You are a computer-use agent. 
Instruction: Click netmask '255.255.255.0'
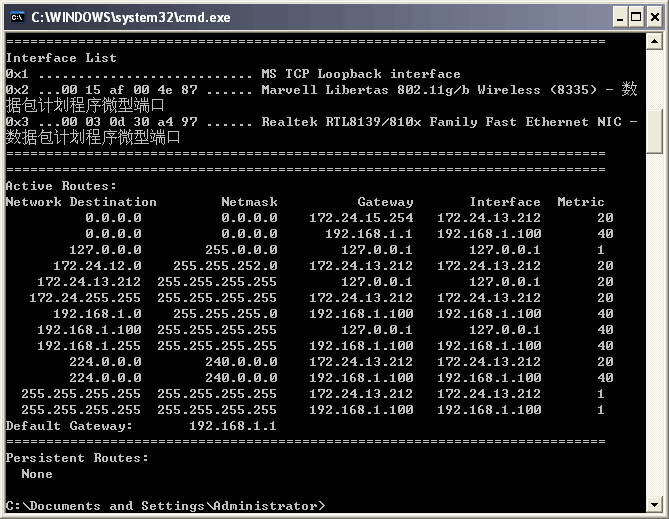pos(225,314)
